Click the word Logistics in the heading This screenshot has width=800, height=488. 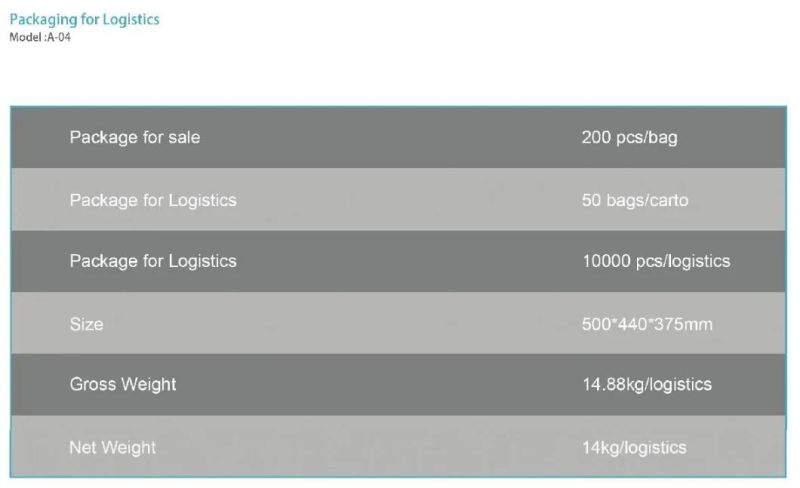click(x=131, y=20)
